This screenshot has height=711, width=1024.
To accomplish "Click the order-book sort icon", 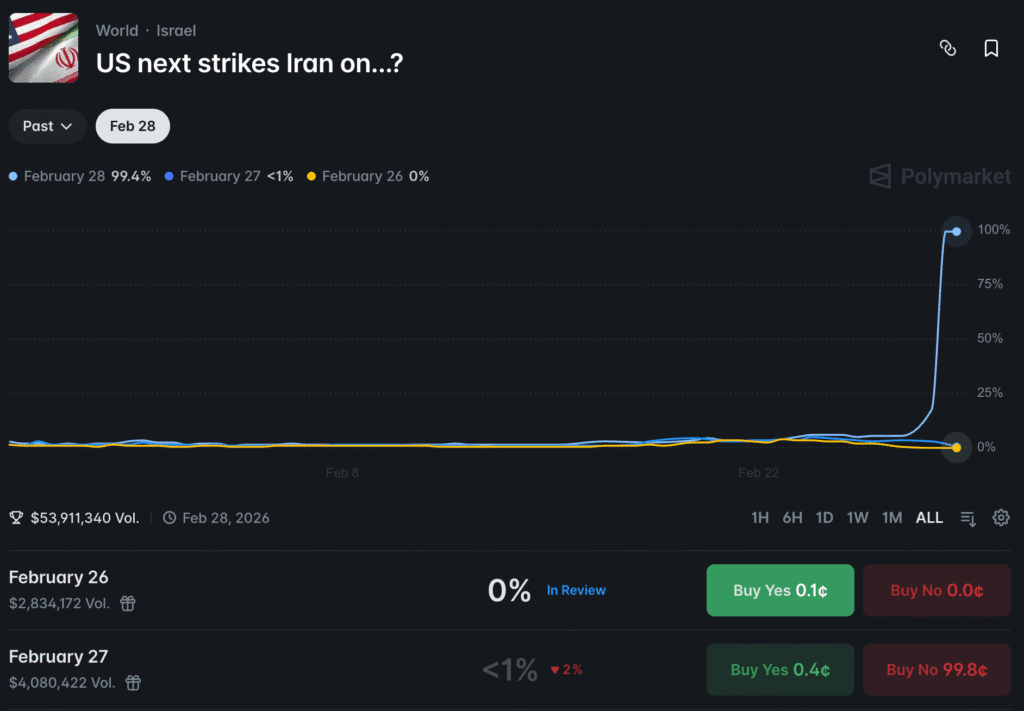I will 966,518.
